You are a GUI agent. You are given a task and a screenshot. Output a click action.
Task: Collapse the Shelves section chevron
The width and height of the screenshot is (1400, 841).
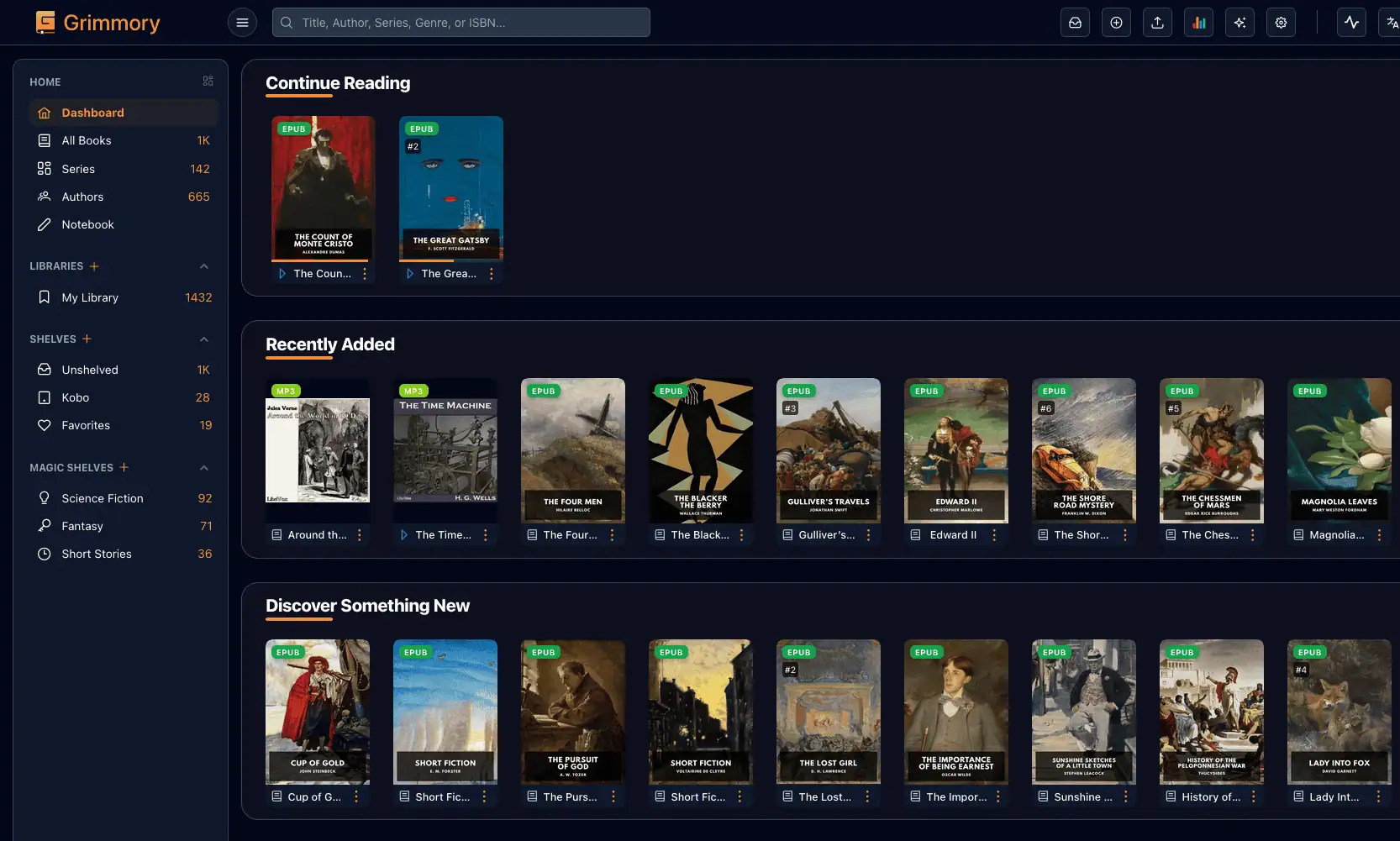(204, 339)
